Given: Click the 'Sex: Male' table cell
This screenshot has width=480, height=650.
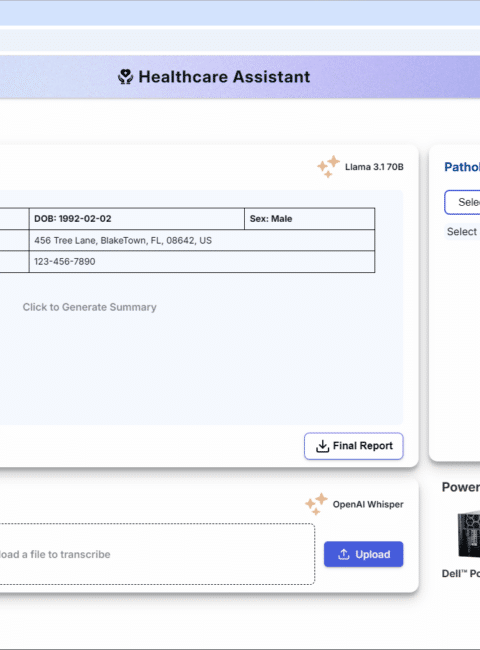Looking at the screenshot, I should coord(310,219).
